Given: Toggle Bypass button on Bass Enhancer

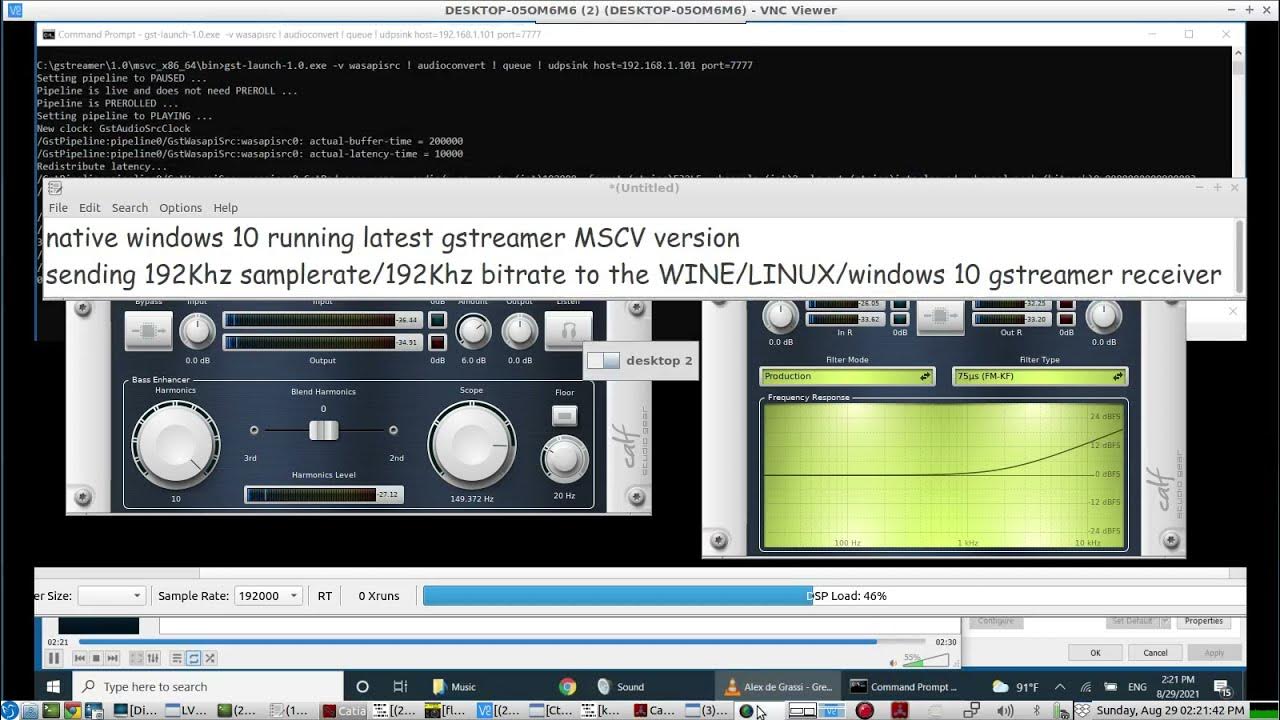Looking at the screenshot, I should coord(148,330).
